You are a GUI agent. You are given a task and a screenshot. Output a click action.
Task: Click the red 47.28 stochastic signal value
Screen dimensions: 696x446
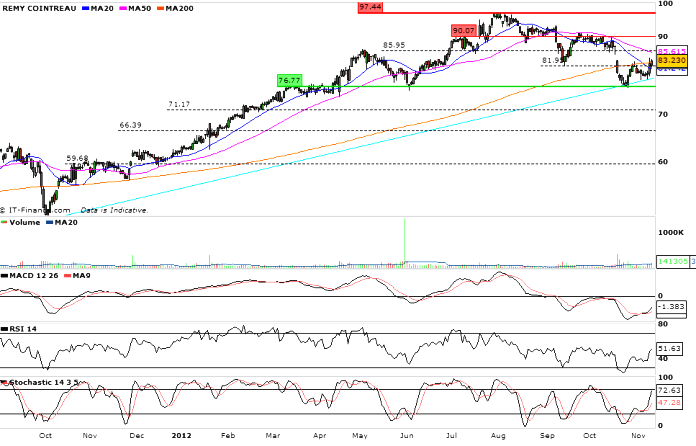669,403
